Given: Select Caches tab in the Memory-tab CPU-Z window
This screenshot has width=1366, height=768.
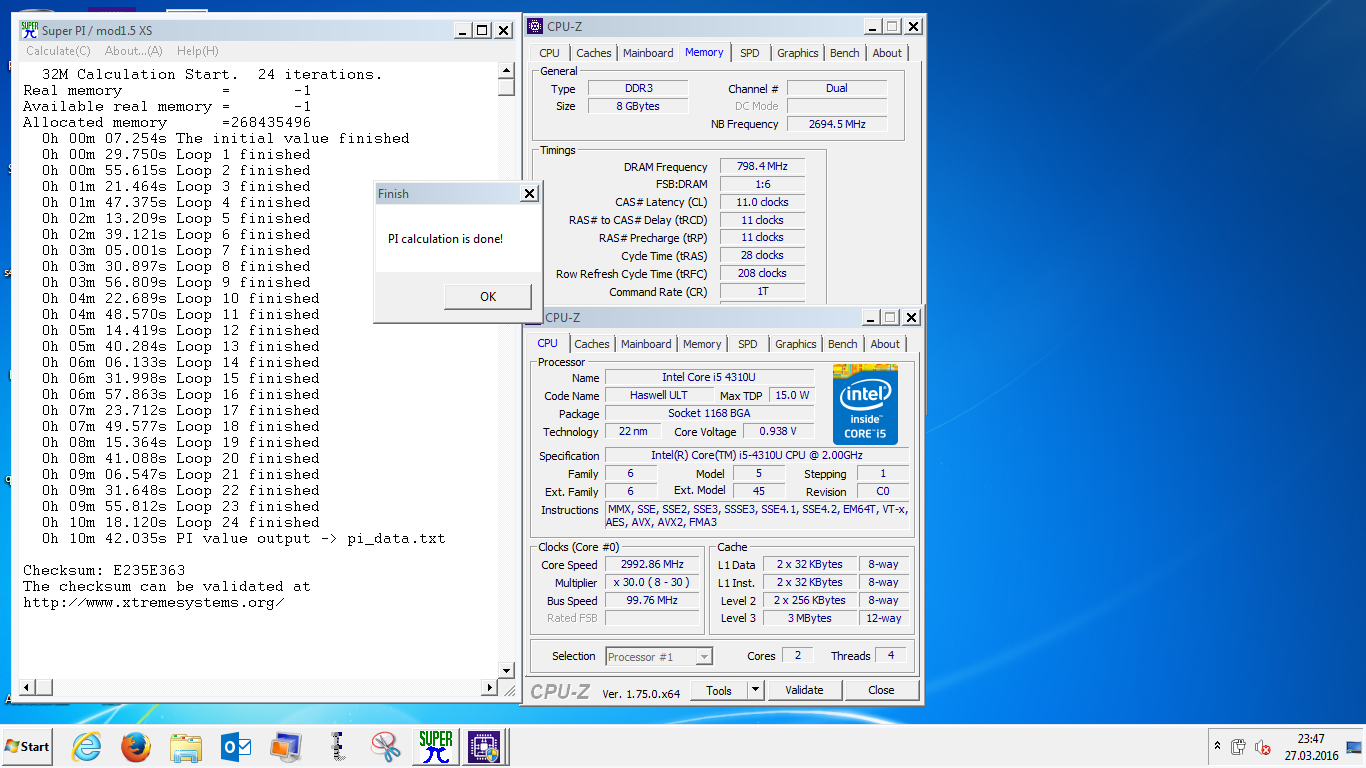Looking at the screenshot, I should tap(593, 53).
